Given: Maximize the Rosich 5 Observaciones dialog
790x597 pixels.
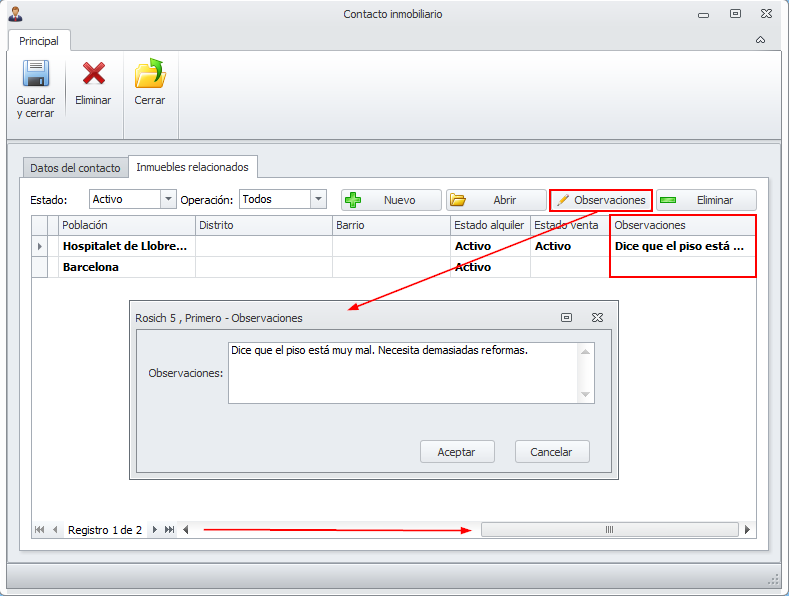Looking at the screenshot, I should pyautogui.click(x=566, y=317).
